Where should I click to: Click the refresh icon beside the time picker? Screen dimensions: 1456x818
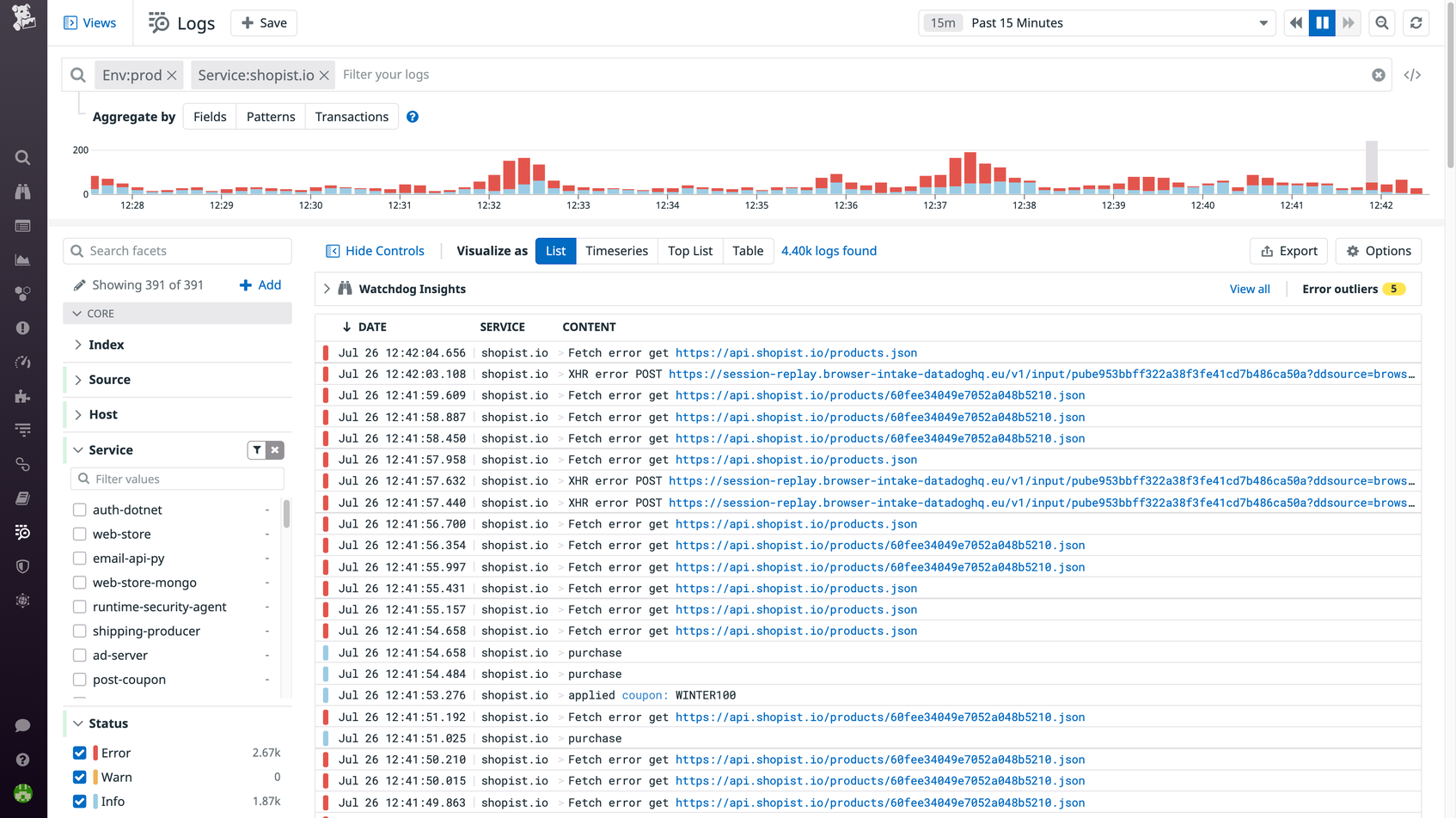tap(1416, 22)
